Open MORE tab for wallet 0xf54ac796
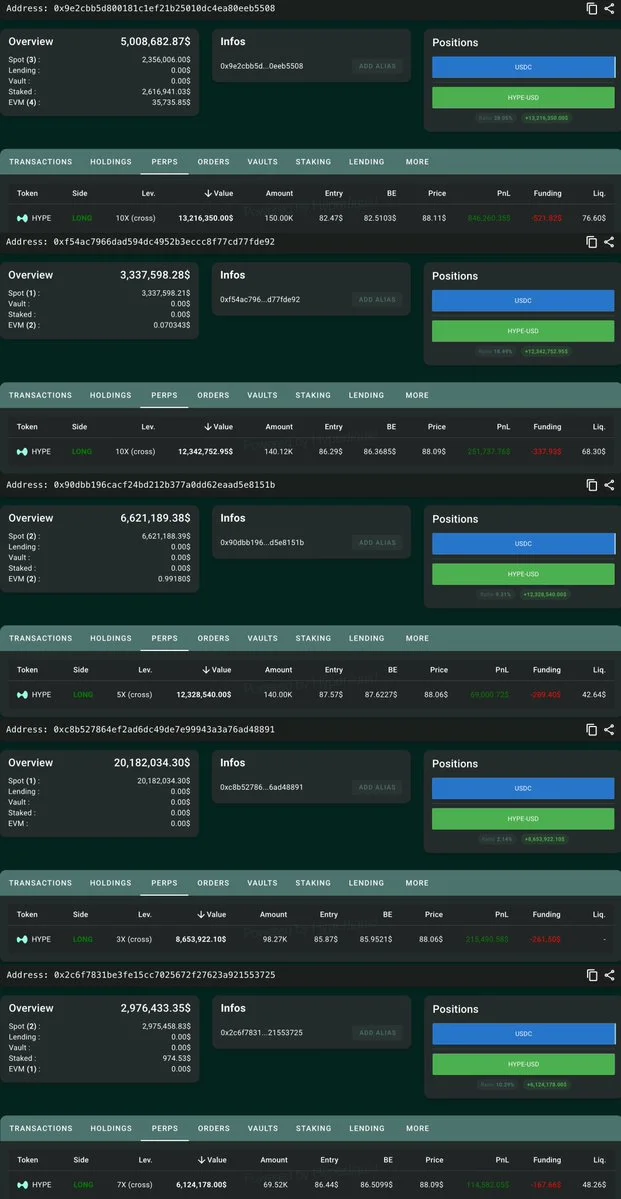 [417, 395]
